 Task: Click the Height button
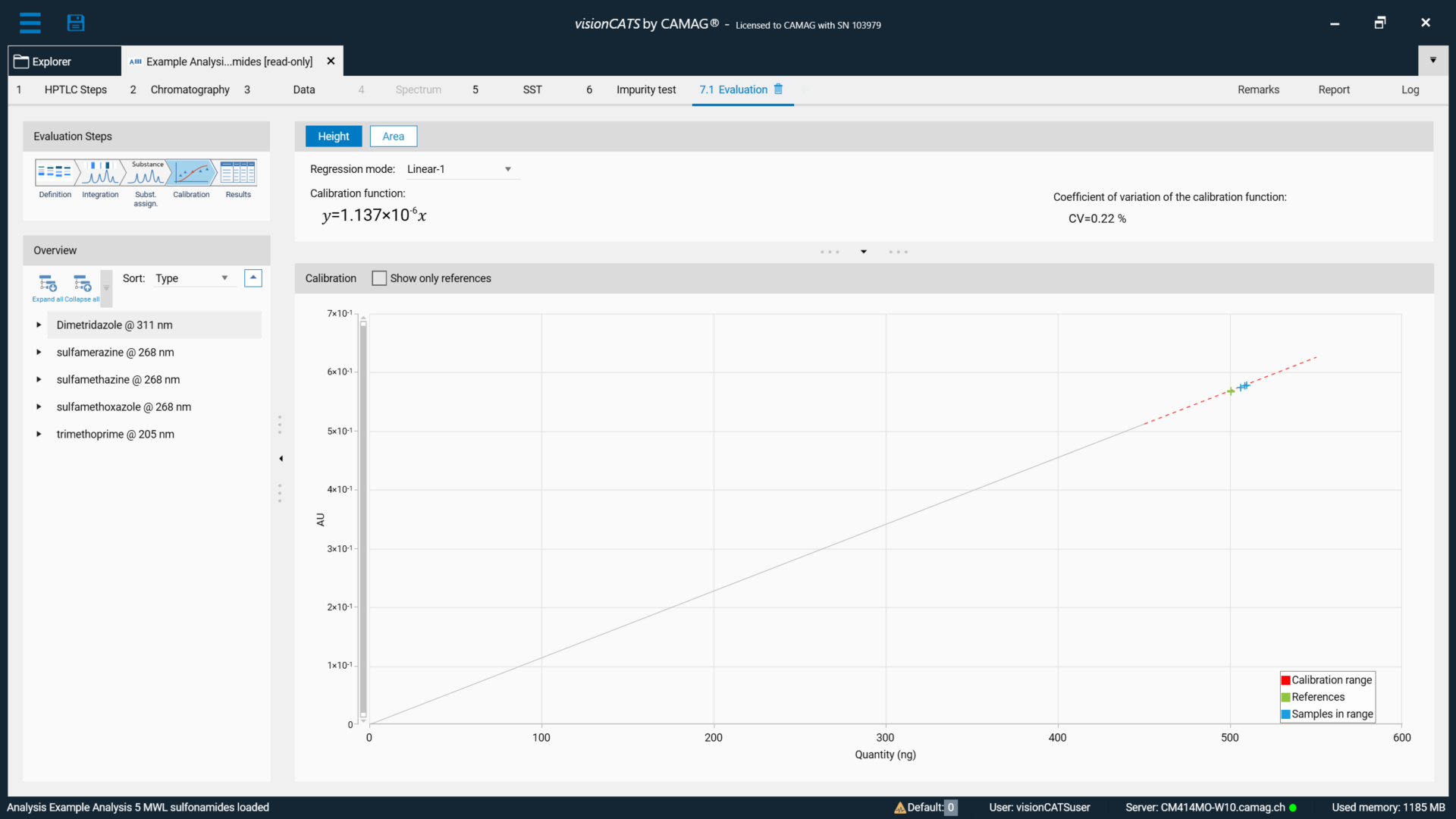tap(334, 136)
